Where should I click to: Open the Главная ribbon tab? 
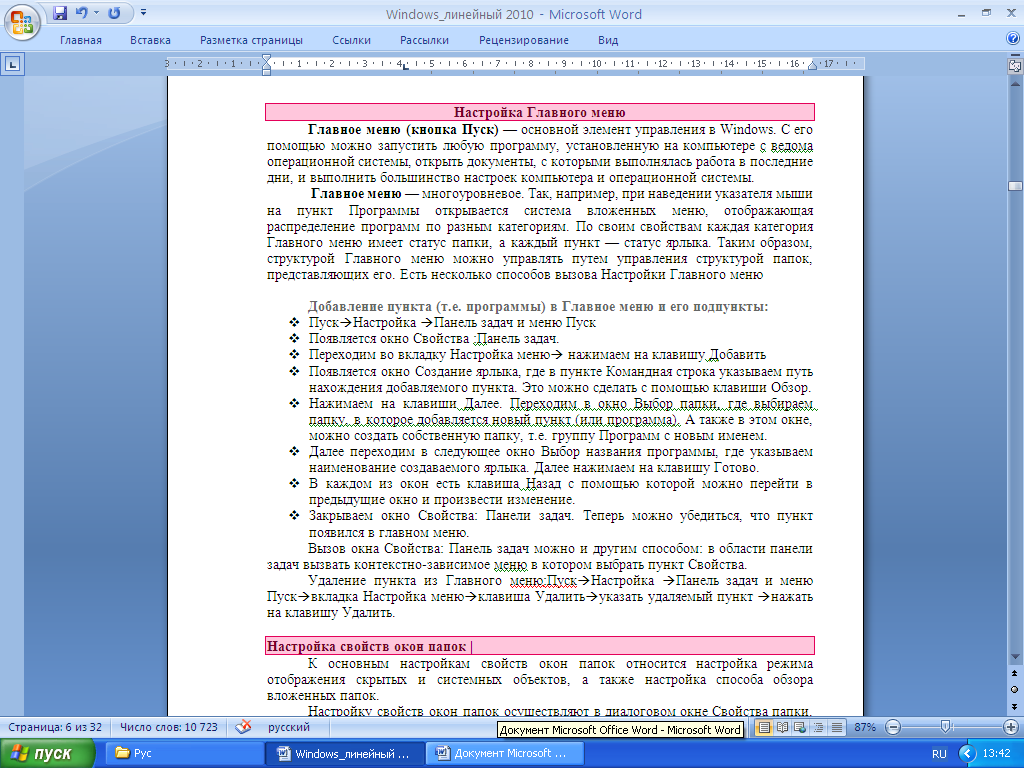pos(81,40)
